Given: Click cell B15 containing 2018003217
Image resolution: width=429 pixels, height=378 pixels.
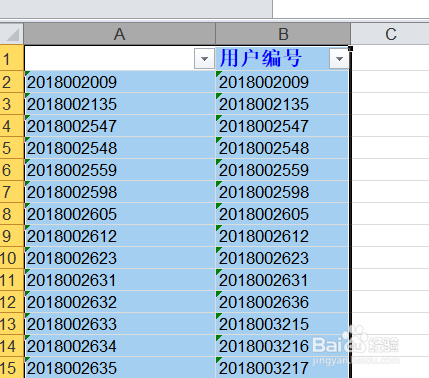Looking at the screenshot, I should tap(283, 368).
